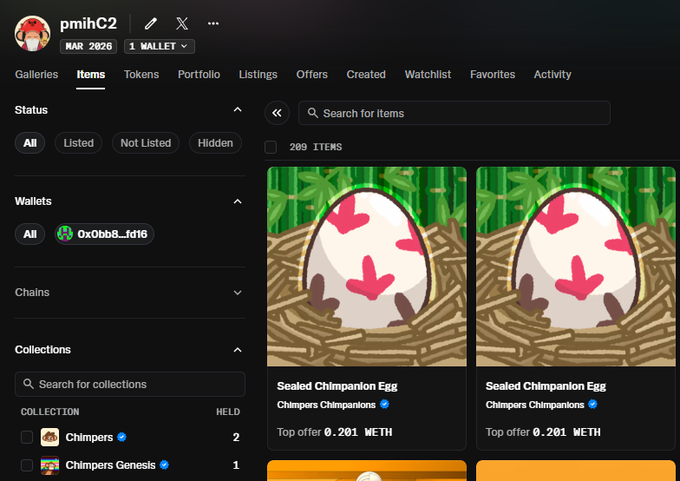Collapse the Wallets section chevron
Image resolution: width=680 pixels, height=481 pixels.
[238, 201]
